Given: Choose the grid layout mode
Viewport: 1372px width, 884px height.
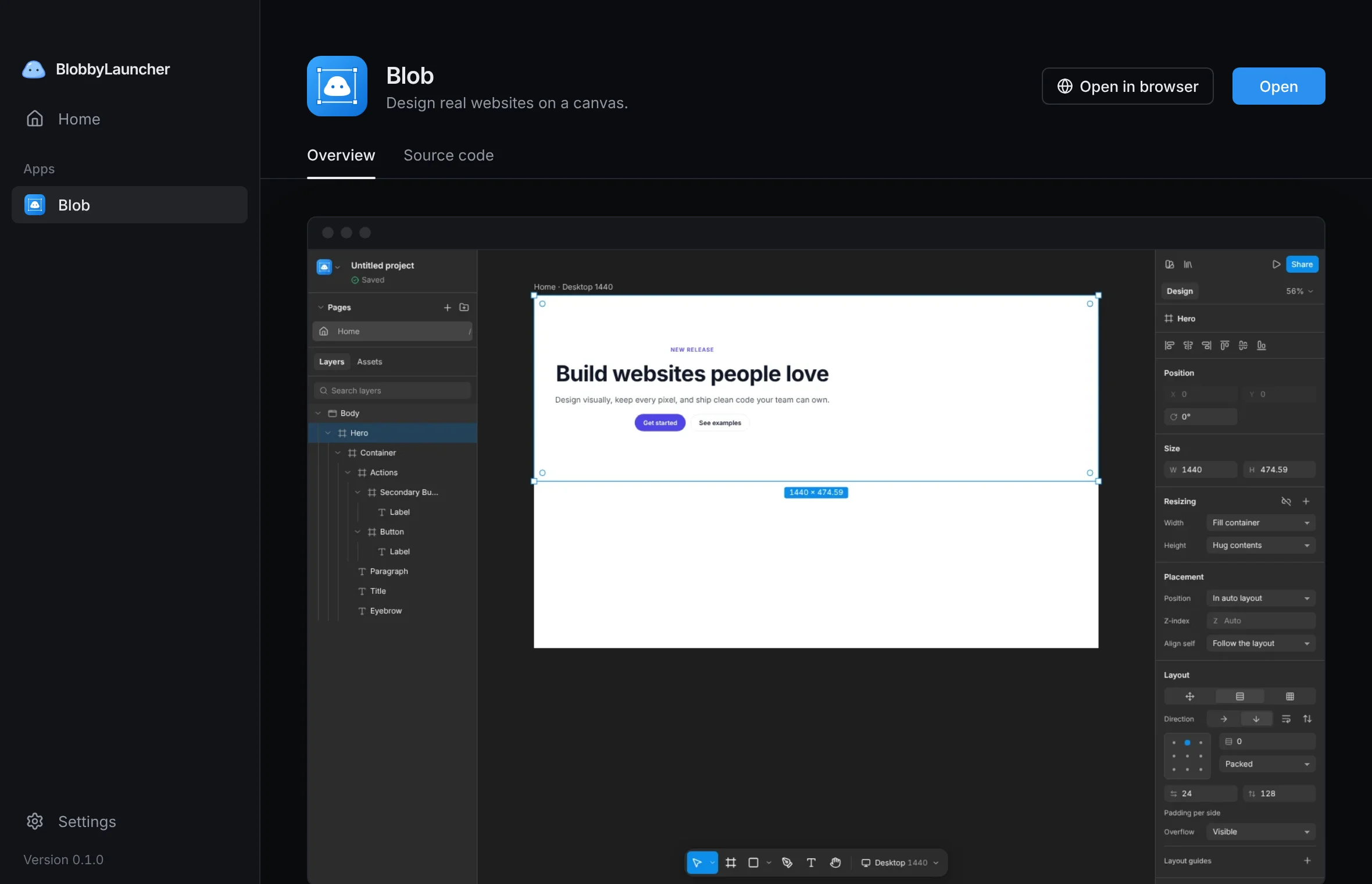Looking at the screenshot, I should [1290, 696].
